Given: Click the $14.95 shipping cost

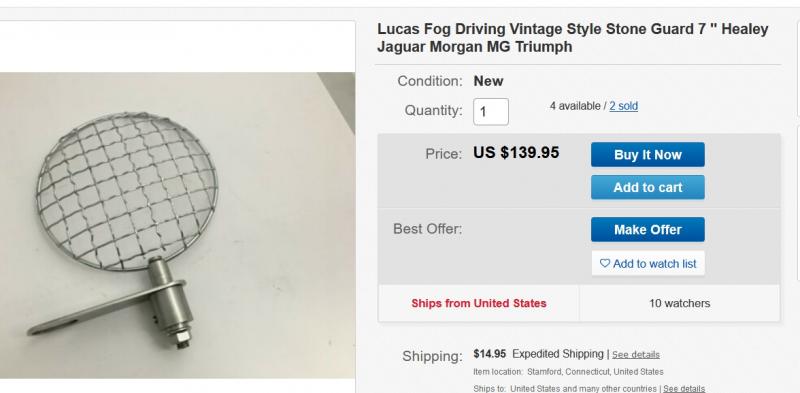Looking at the screenshot, I should (489, 354).
